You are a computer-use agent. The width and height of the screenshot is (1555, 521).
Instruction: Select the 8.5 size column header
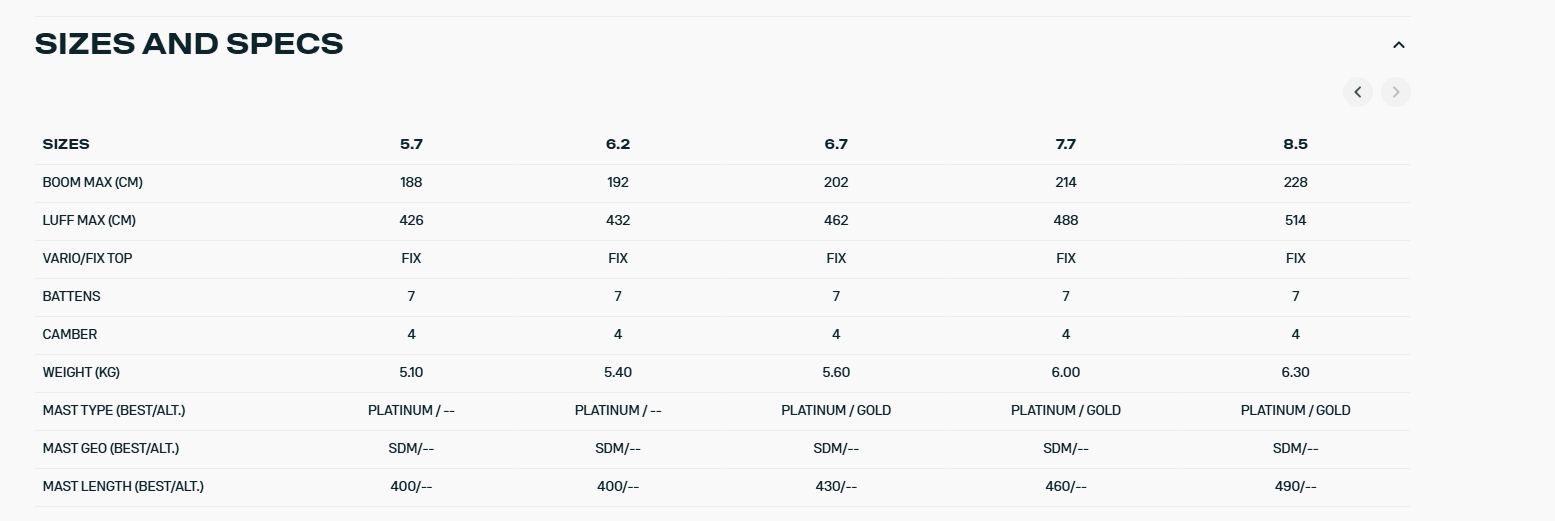1295,144
